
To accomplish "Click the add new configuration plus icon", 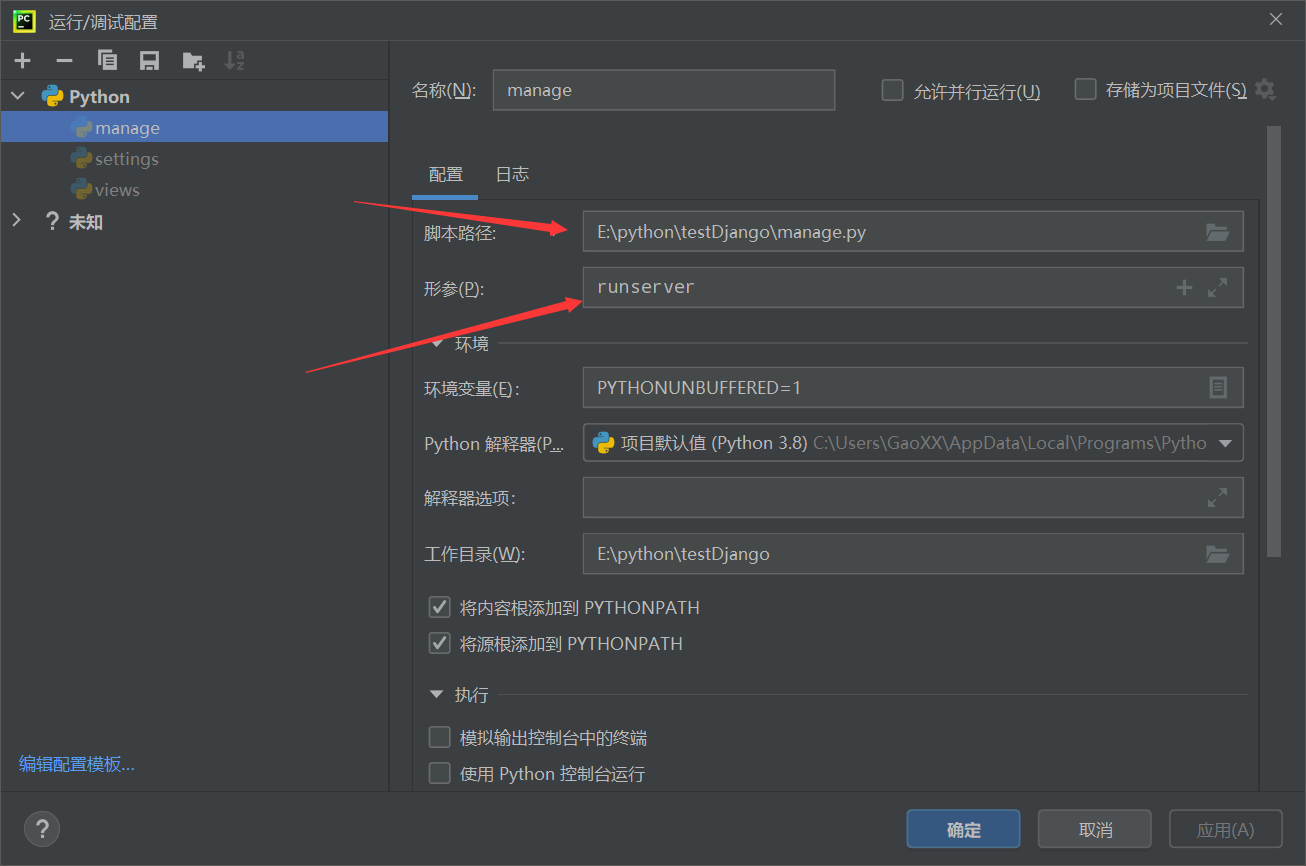I will click(23, 61).
